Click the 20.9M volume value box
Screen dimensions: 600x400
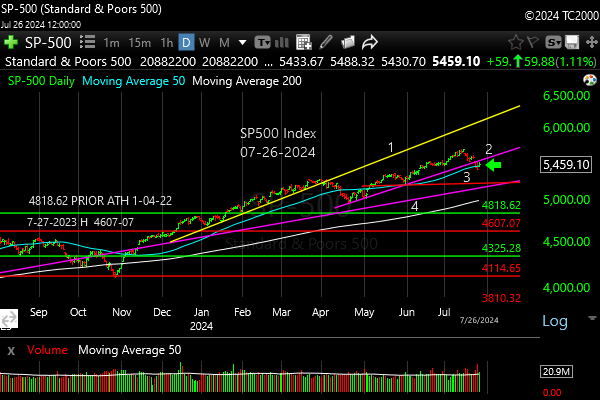tap(556, 371)
